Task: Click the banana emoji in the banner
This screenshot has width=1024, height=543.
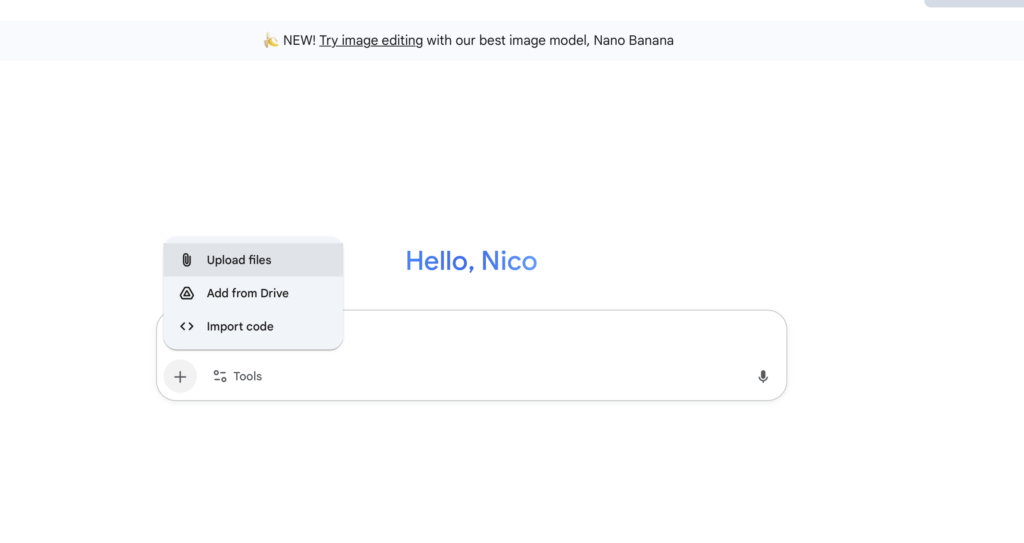Action: click(270, 41)
